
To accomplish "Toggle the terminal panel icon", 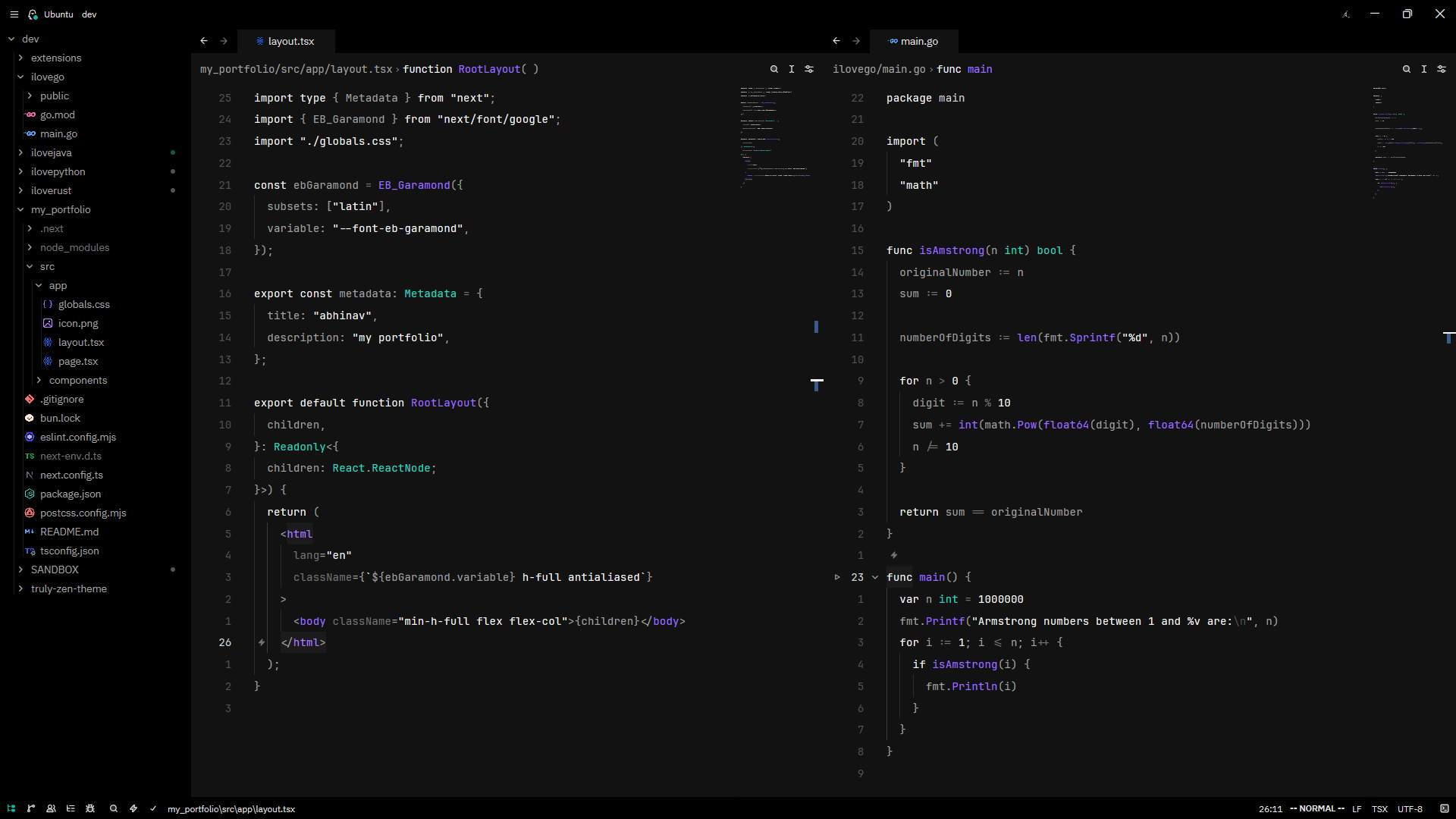I will coord(1445,809).
